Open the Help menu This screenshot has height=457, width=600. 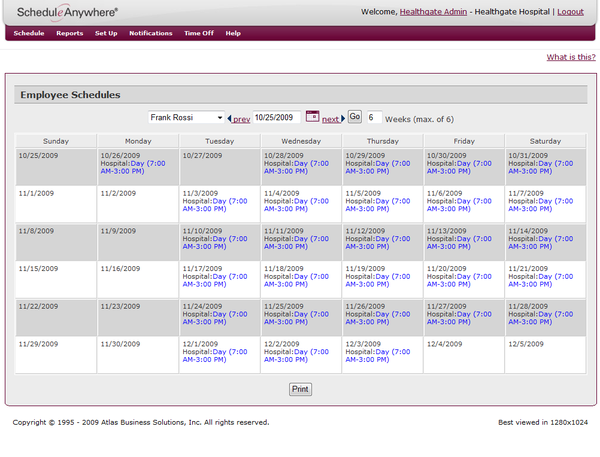(233, 33)
